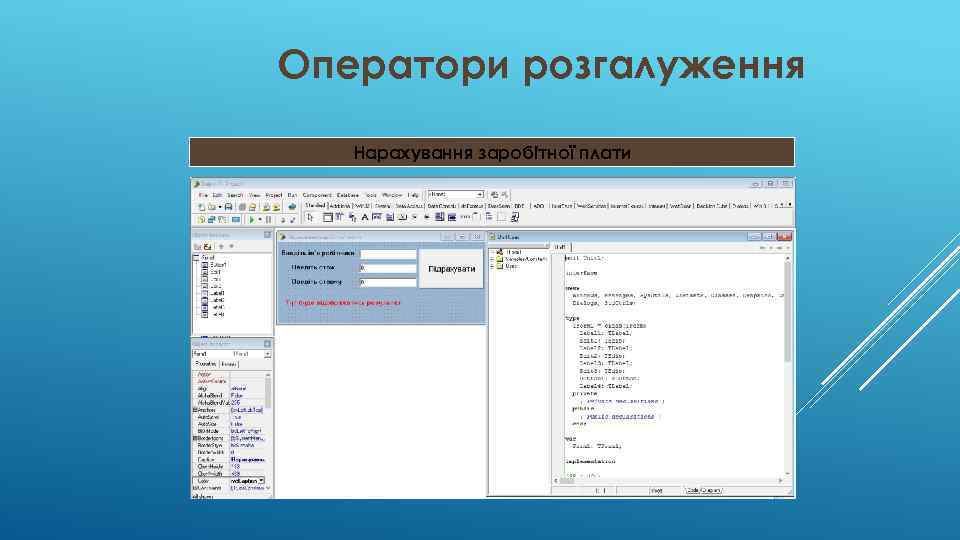Click scroll arrow at component palette tabs end
This screenshot has width=960, height=540.
tap(790, 205)
